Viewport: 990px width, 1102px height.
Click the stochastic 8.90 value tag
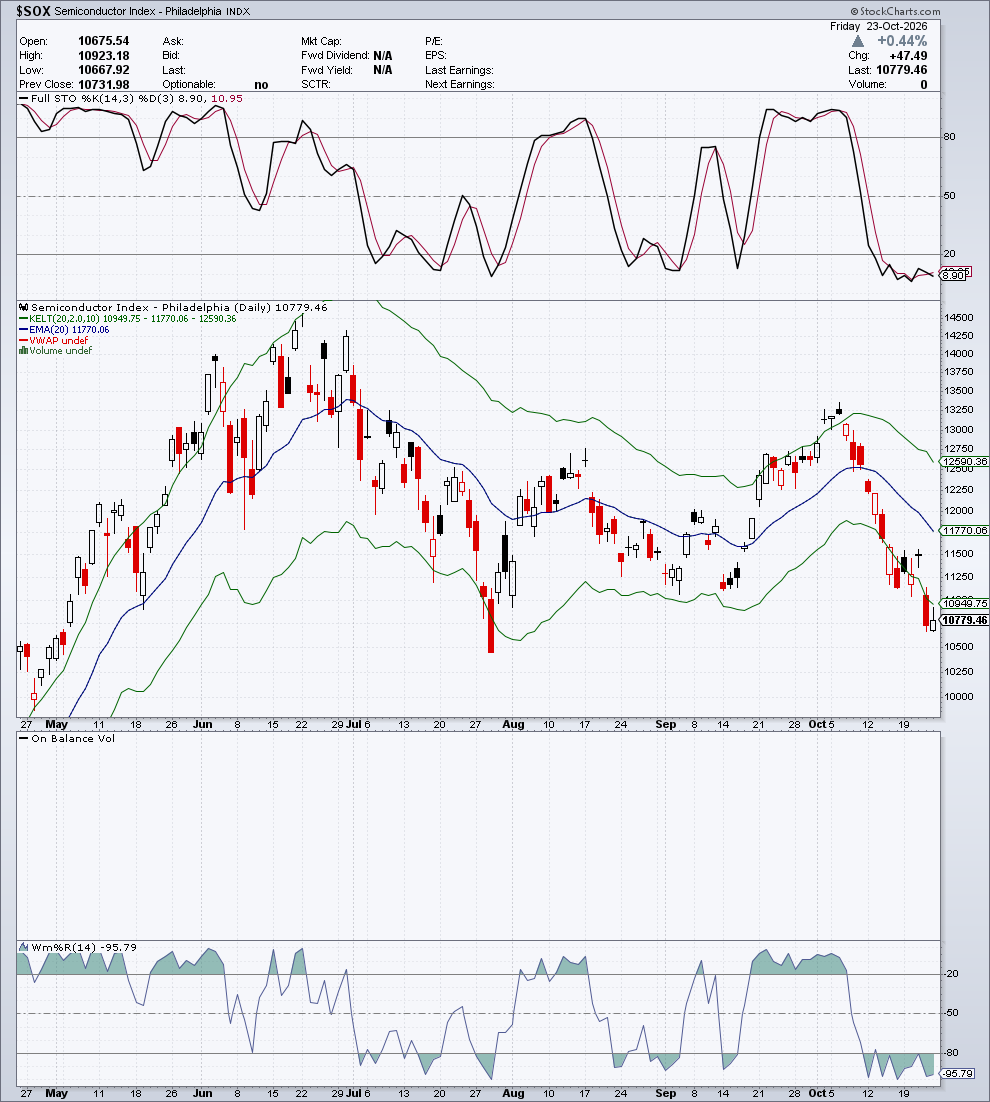click(x=953, y=276)
